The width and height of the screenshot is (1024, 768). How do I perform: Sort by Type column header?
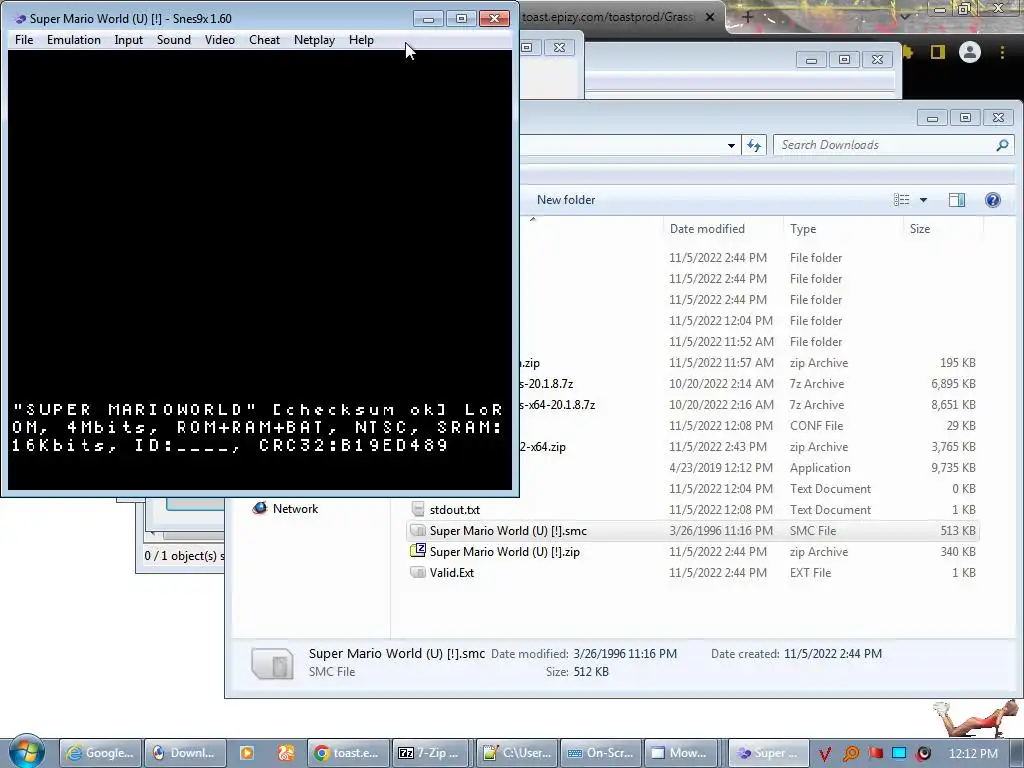click(x=803, y=229)
